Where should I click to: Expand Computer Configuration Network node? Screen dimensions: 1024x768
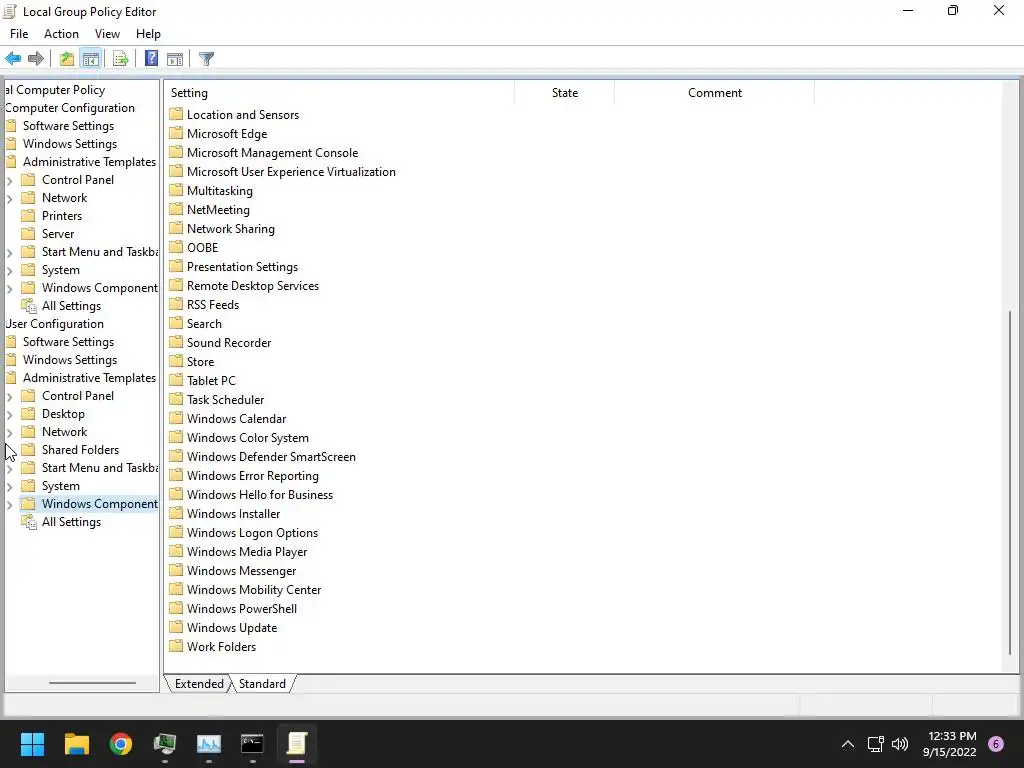9,199
